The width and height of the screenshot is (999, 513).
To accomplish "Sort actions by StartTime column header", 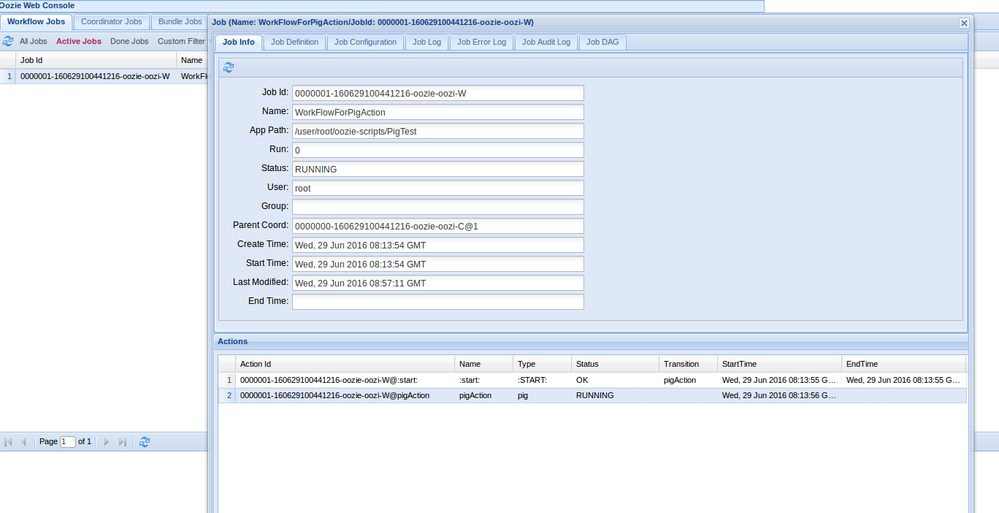I will (x=779, y=364).
